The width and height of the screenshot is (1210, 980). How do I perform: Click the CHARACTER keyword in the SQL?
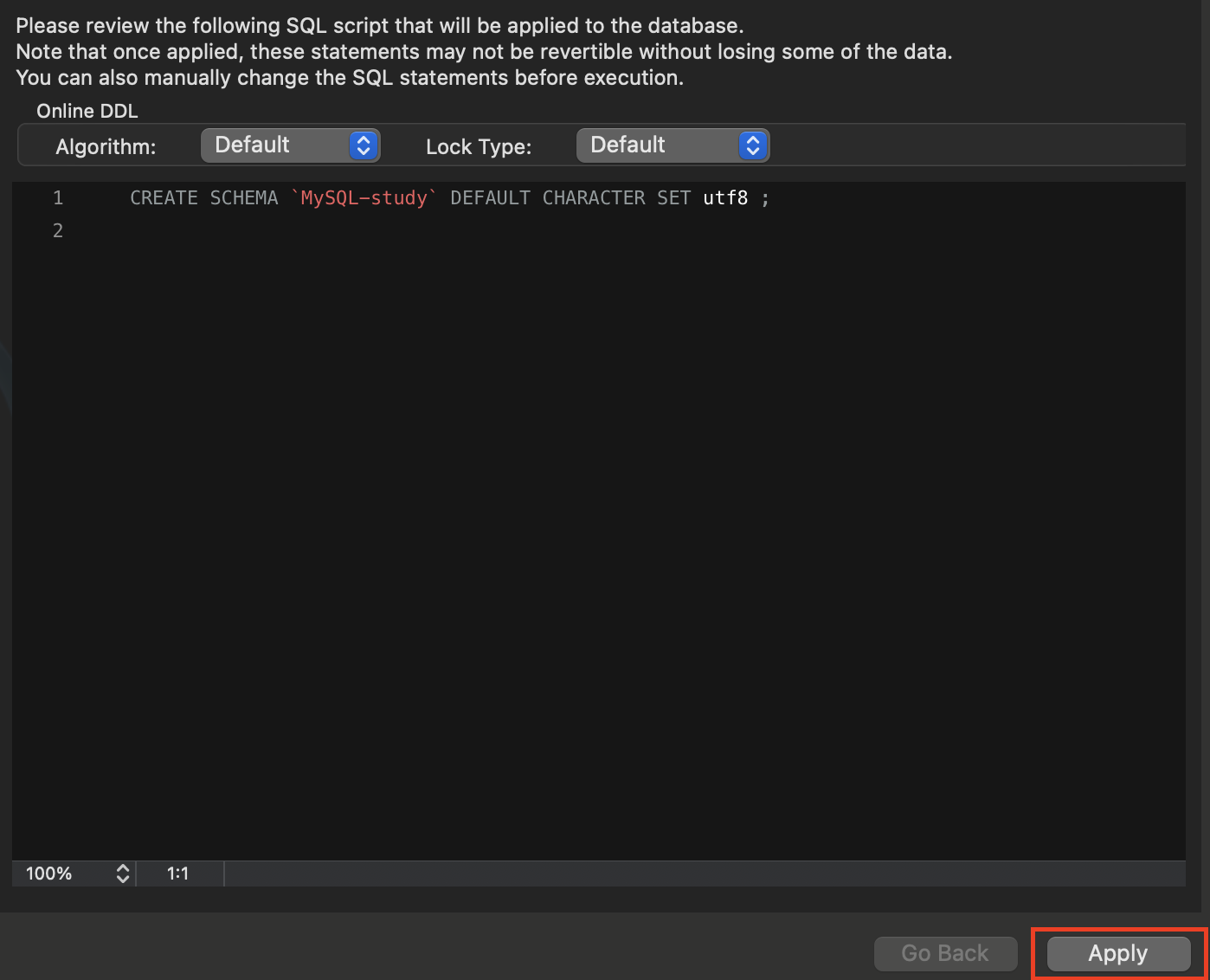(594, 198)
